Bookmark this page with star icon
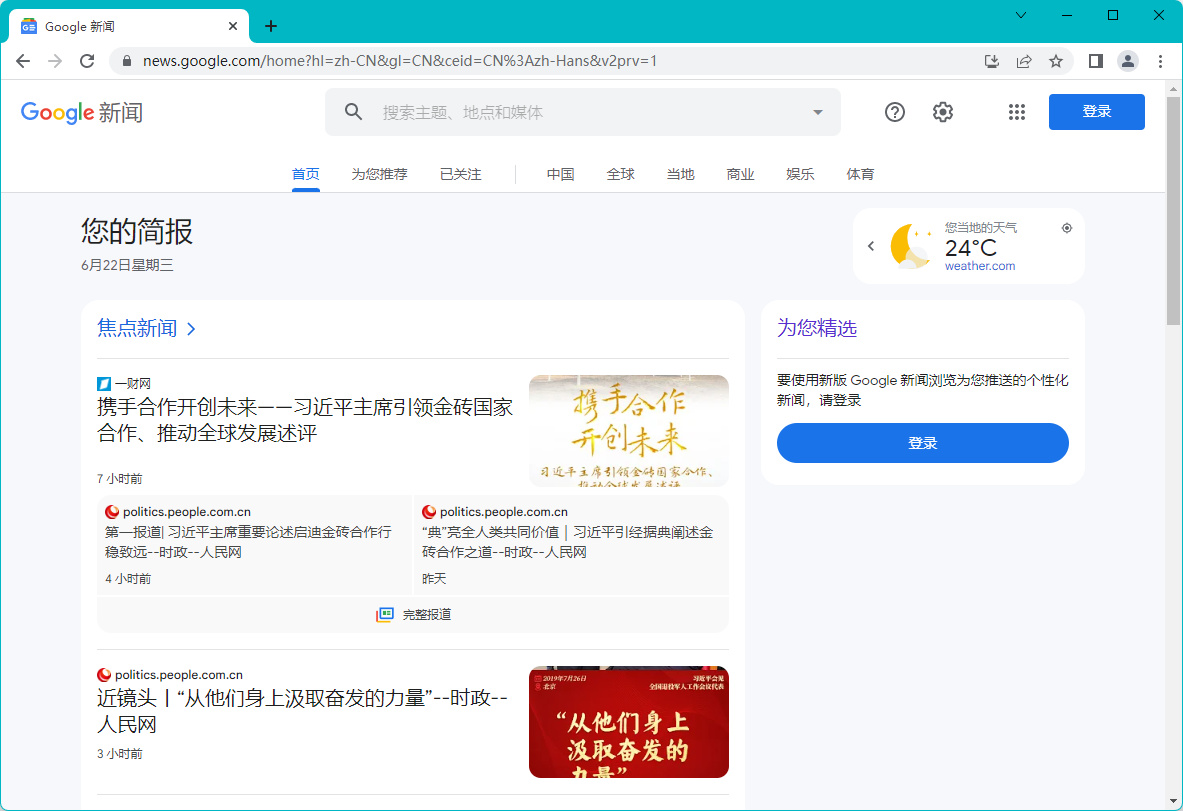Image resolution: width=1183 pixels, height=811 pixels. pos(1056,61)
